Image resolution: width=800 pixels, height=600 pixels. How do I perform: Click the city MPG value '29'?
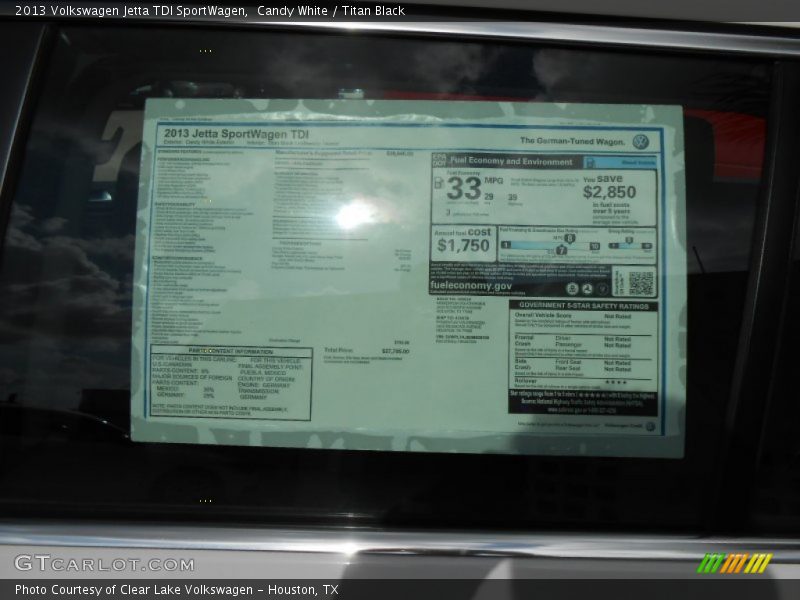point(489,196)
